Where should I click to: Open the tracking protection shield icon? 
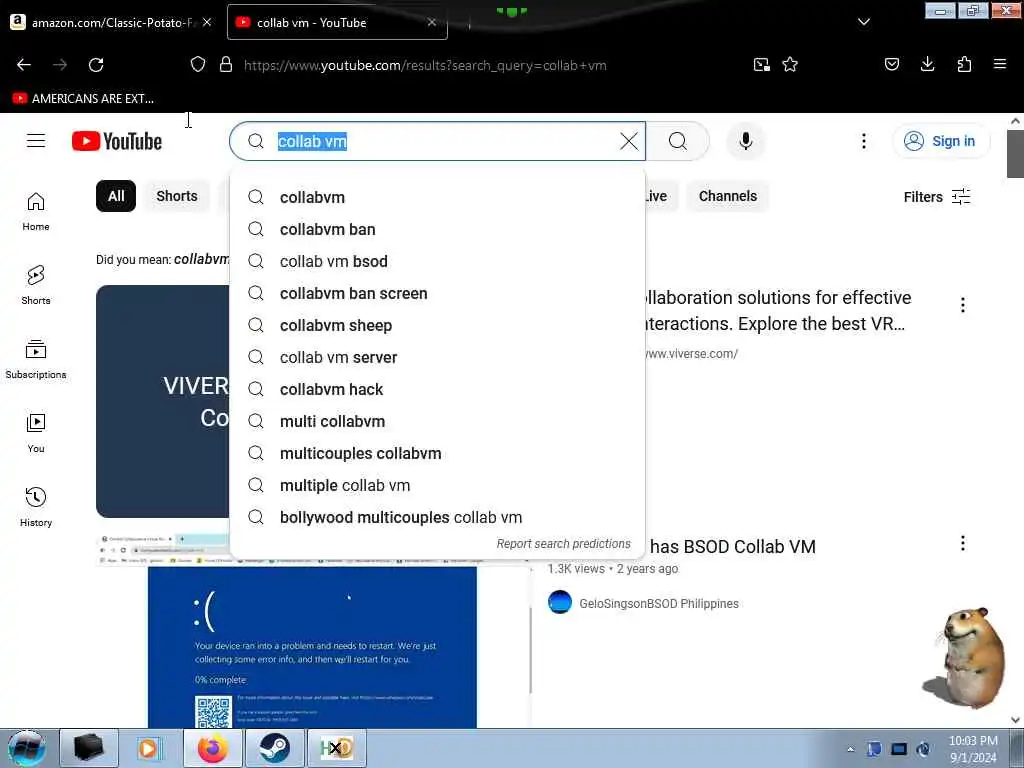pos(197,65)
